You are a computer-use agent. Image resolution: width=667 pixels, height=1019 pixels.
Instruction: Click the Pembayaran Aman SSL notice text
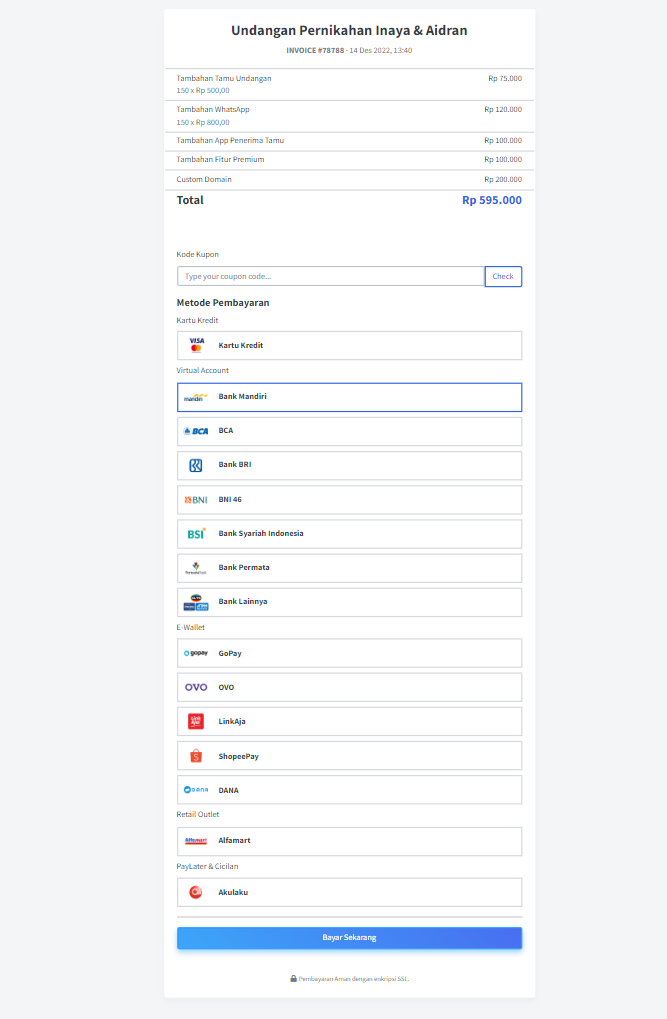click(x=354, y=979)
